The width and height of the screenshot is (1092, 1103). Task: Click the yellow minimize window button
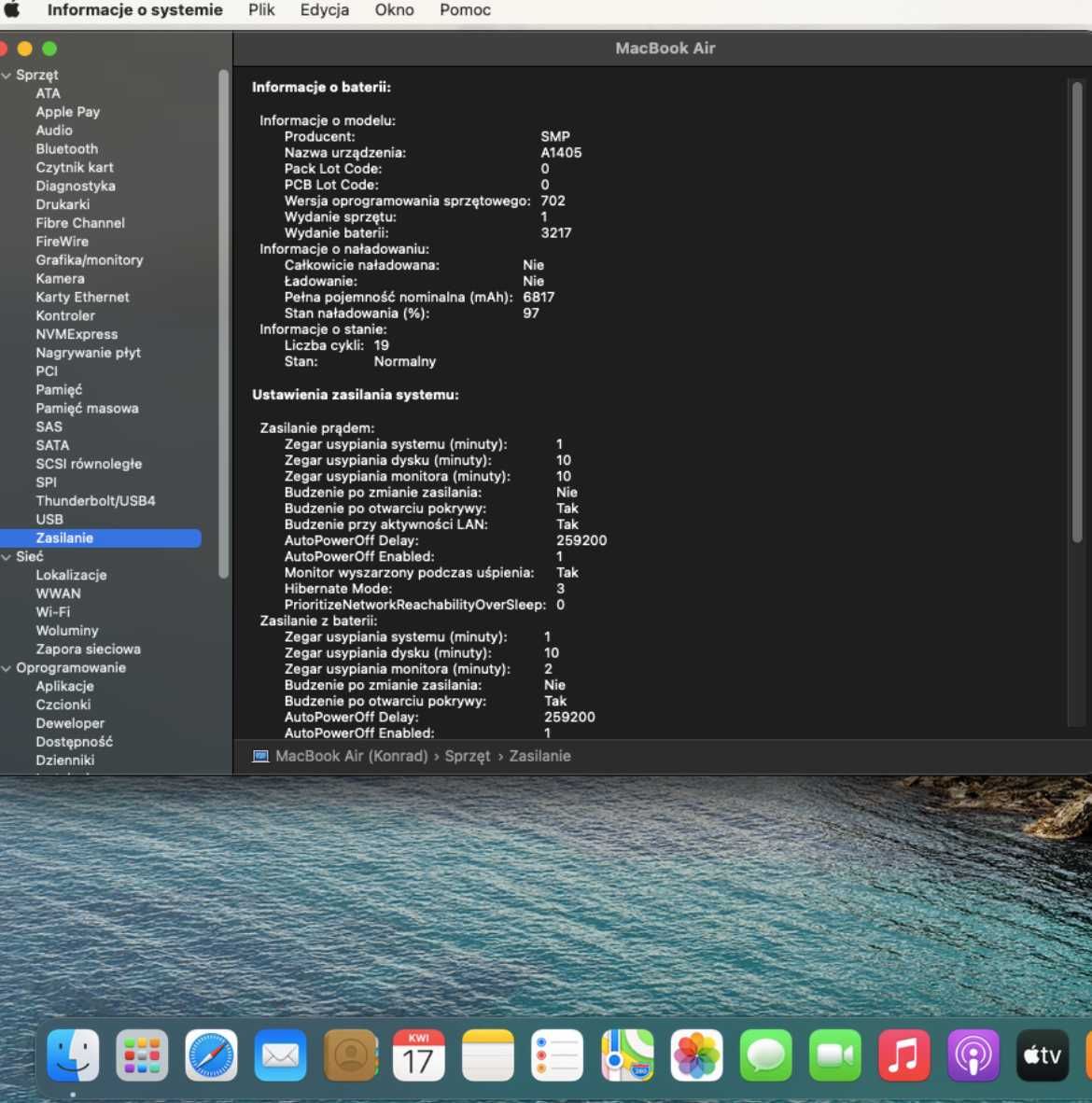[24, 49]
